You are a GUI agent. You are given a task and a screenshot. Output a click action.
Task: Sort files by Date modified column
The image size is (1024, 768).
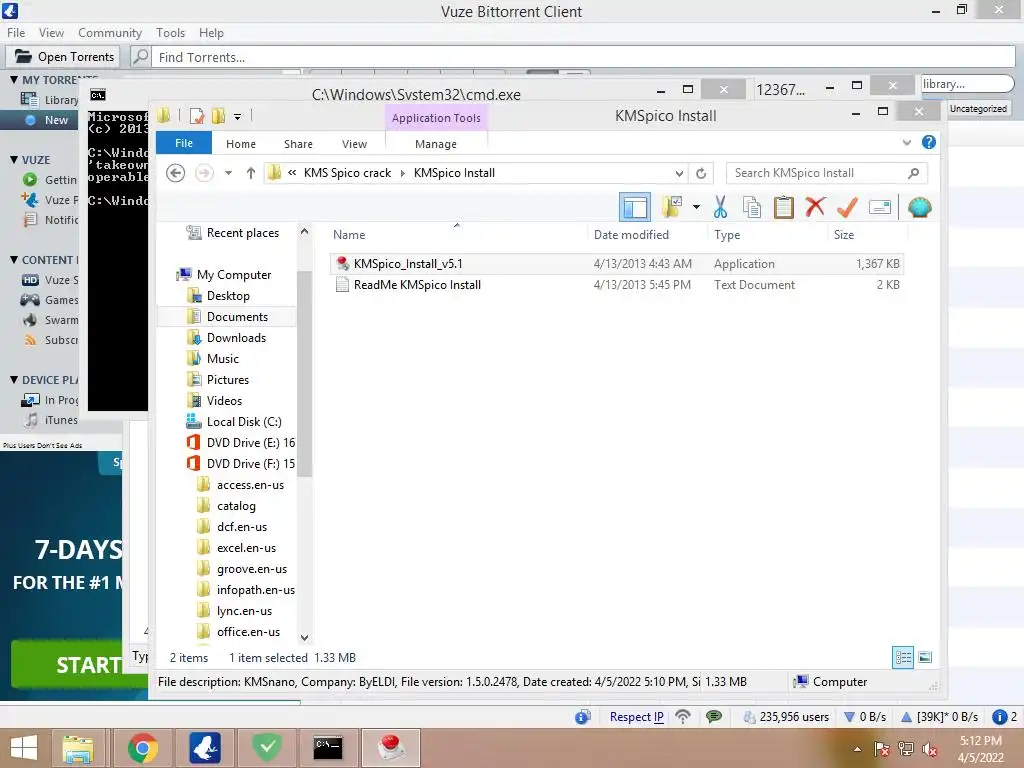coord(647,234)
